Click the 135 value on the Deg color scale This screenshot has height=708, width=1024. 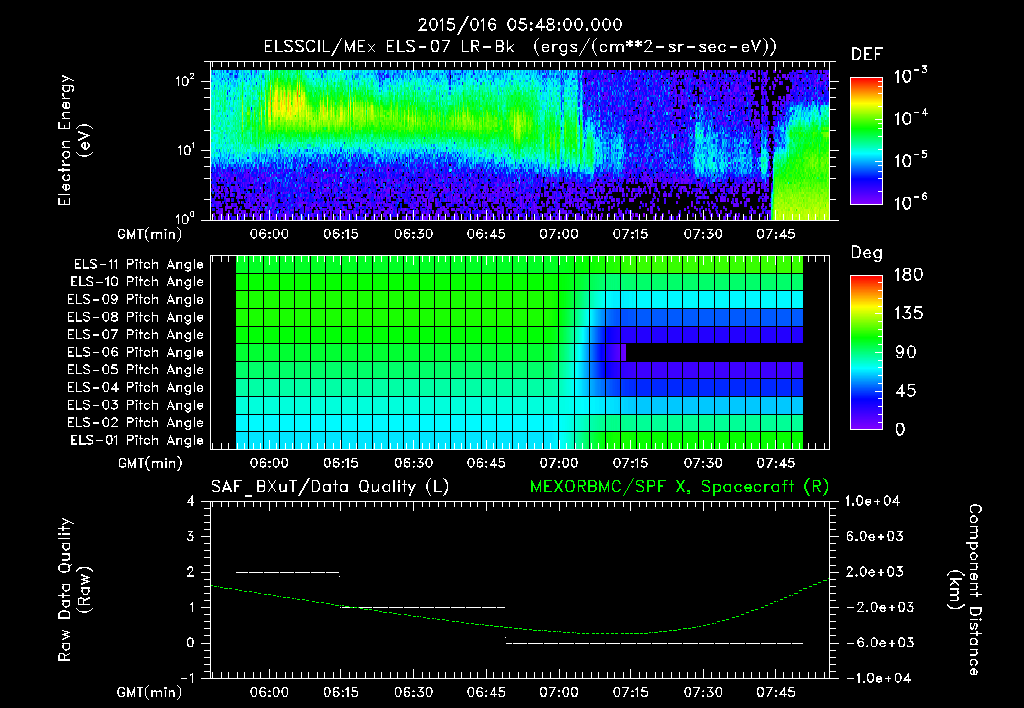point(908,314)
